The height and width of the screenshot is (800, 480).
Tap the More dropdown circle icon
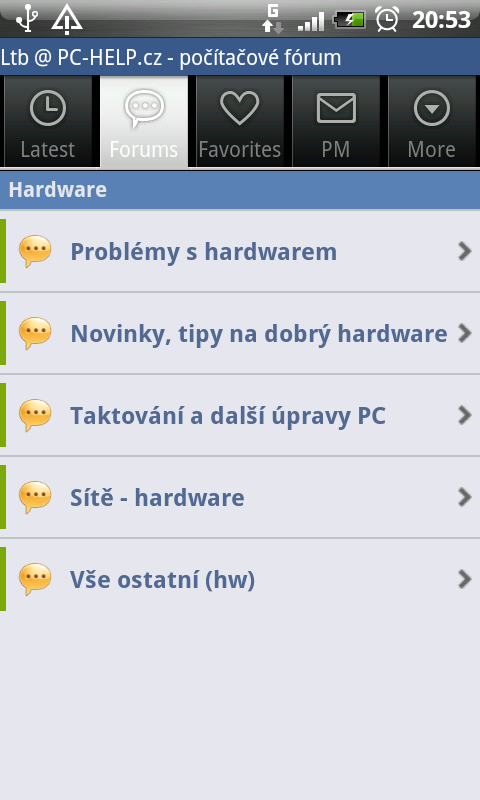point(432,108)
